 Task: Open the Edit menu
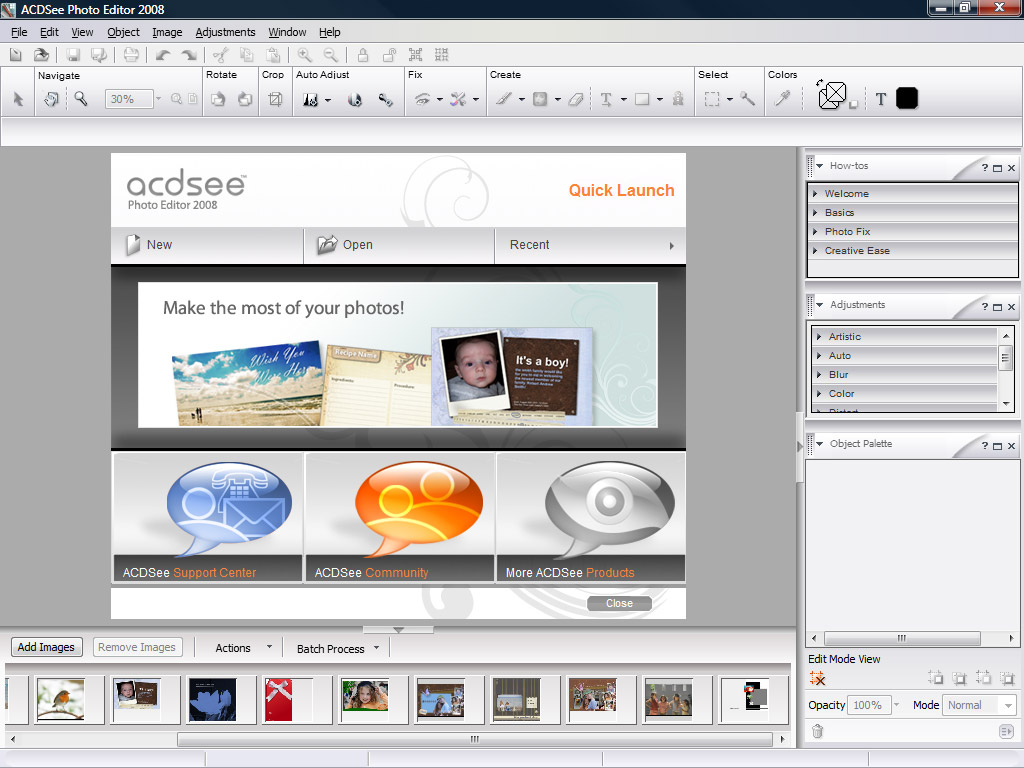[x=49, y=32]
